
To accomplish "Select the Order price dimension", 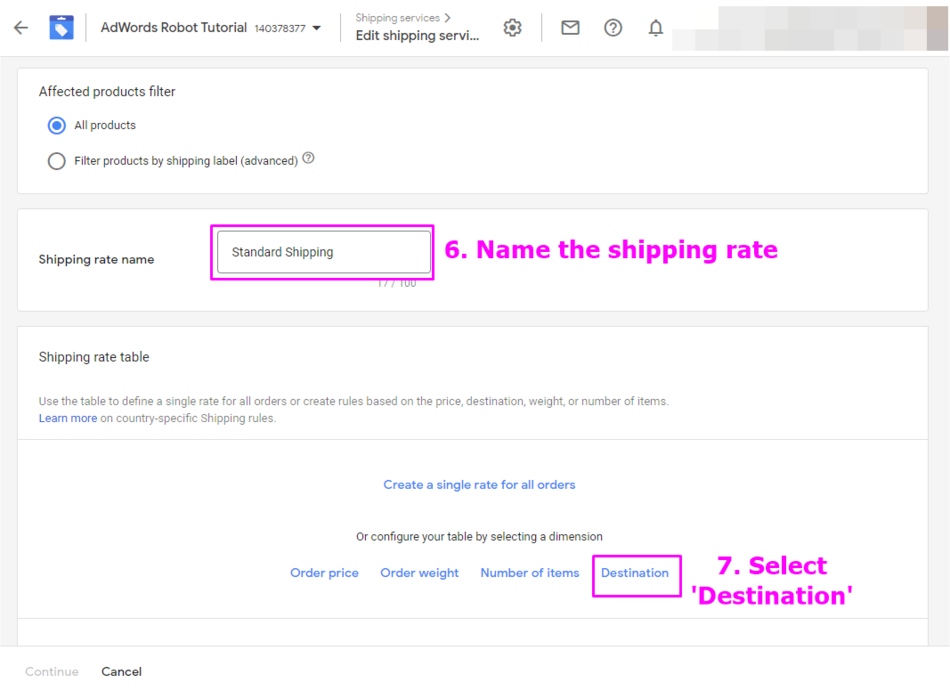I will coord(324,573).
